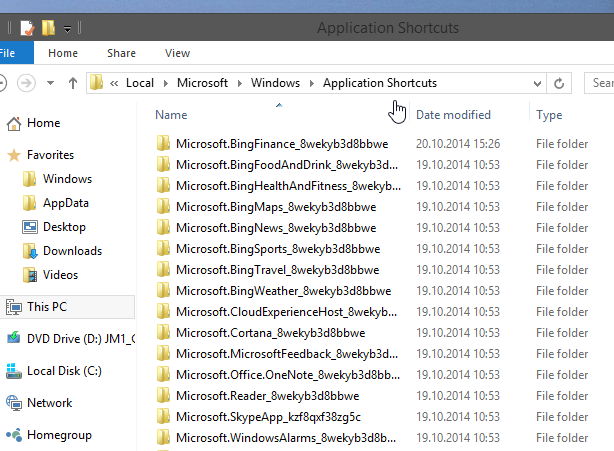Click the Forward navigation arrow

pyautogui.click(x=26, y=83)
